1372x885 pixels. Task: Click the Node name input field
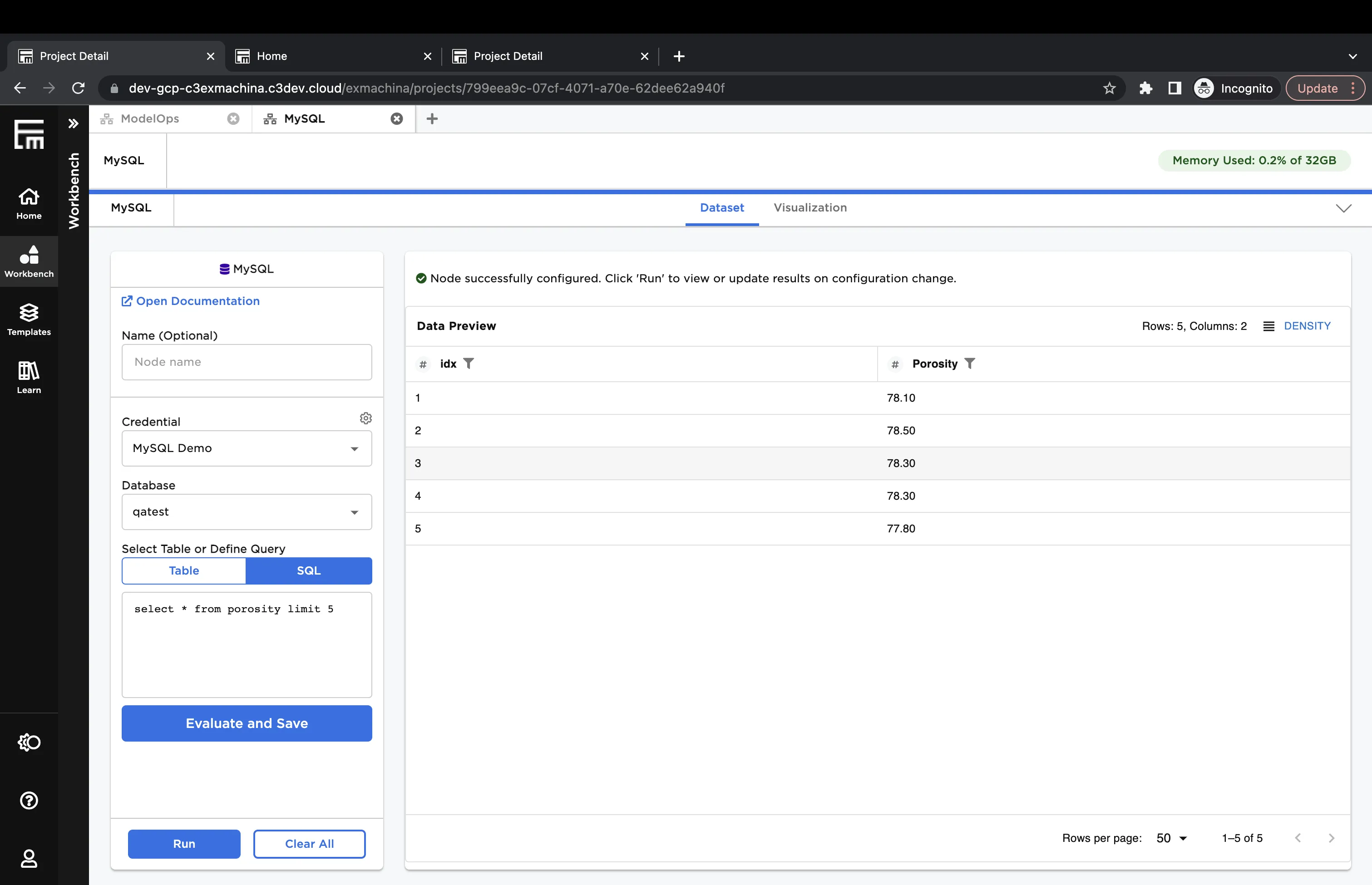coord(247,362)
